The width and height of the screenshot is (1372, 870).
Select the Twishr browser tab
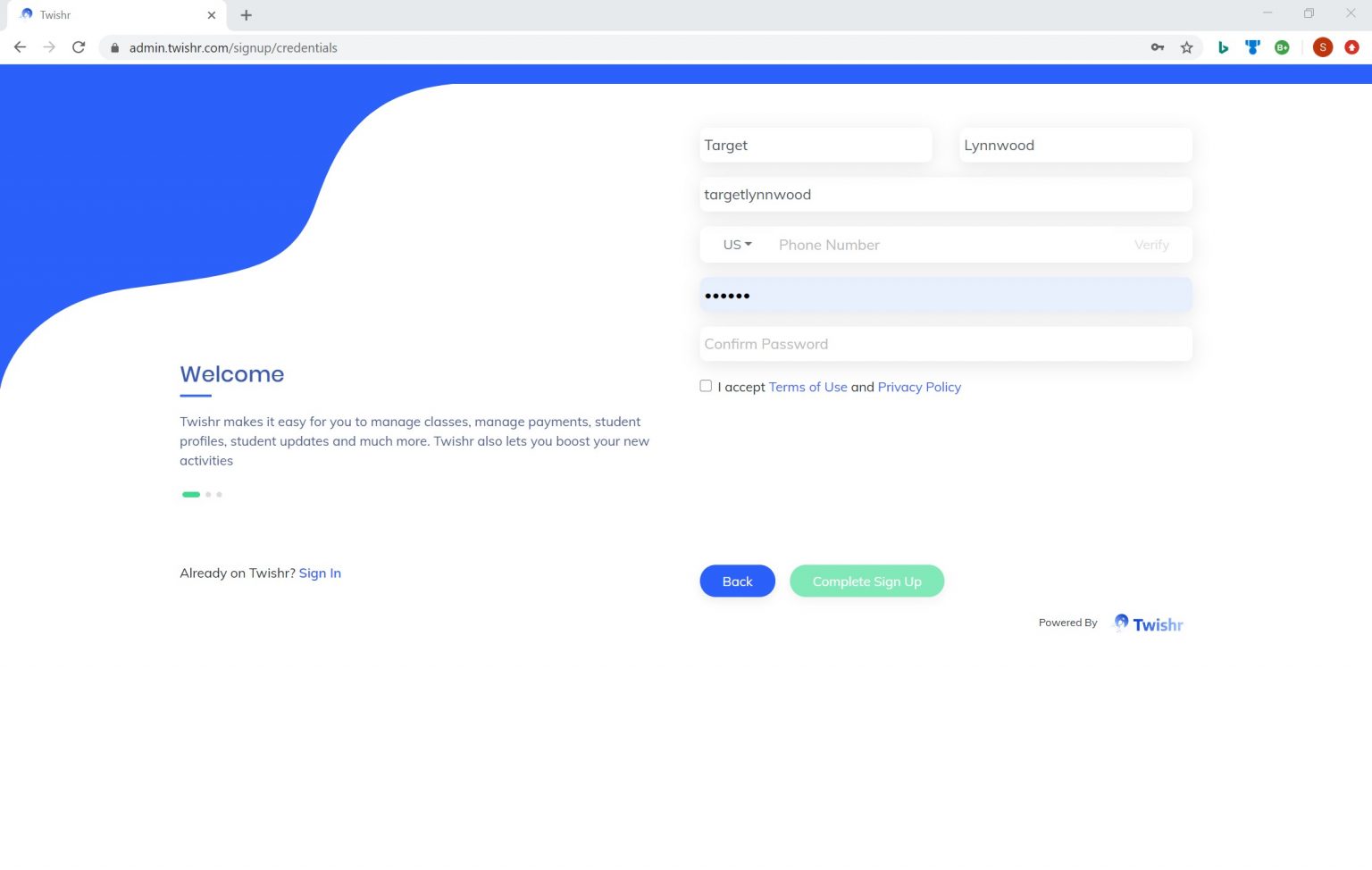click(x=116, y=15)
